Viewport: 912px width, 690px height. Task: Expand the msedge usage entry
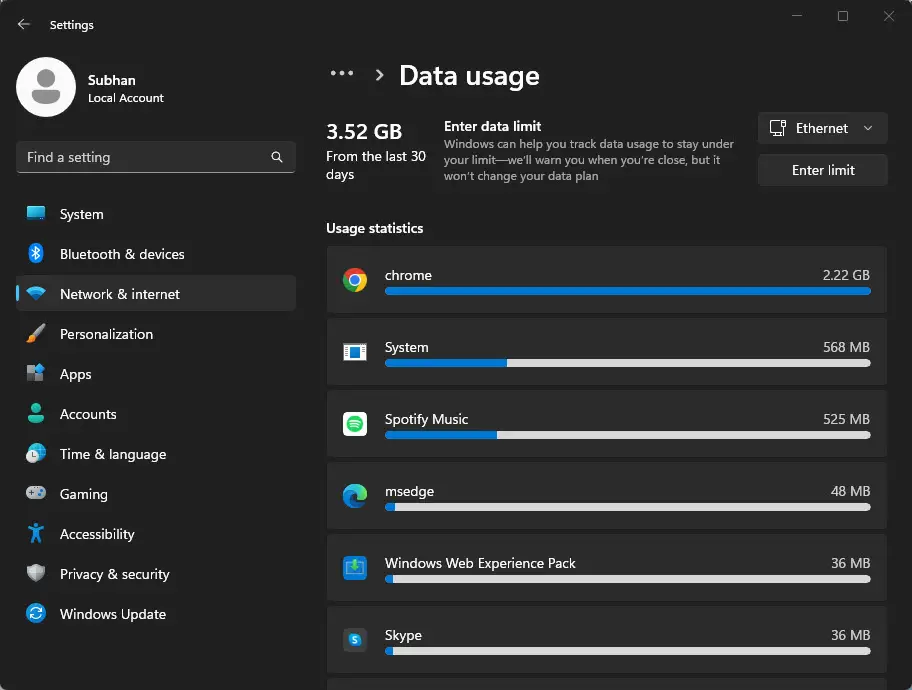pos(605,496)
